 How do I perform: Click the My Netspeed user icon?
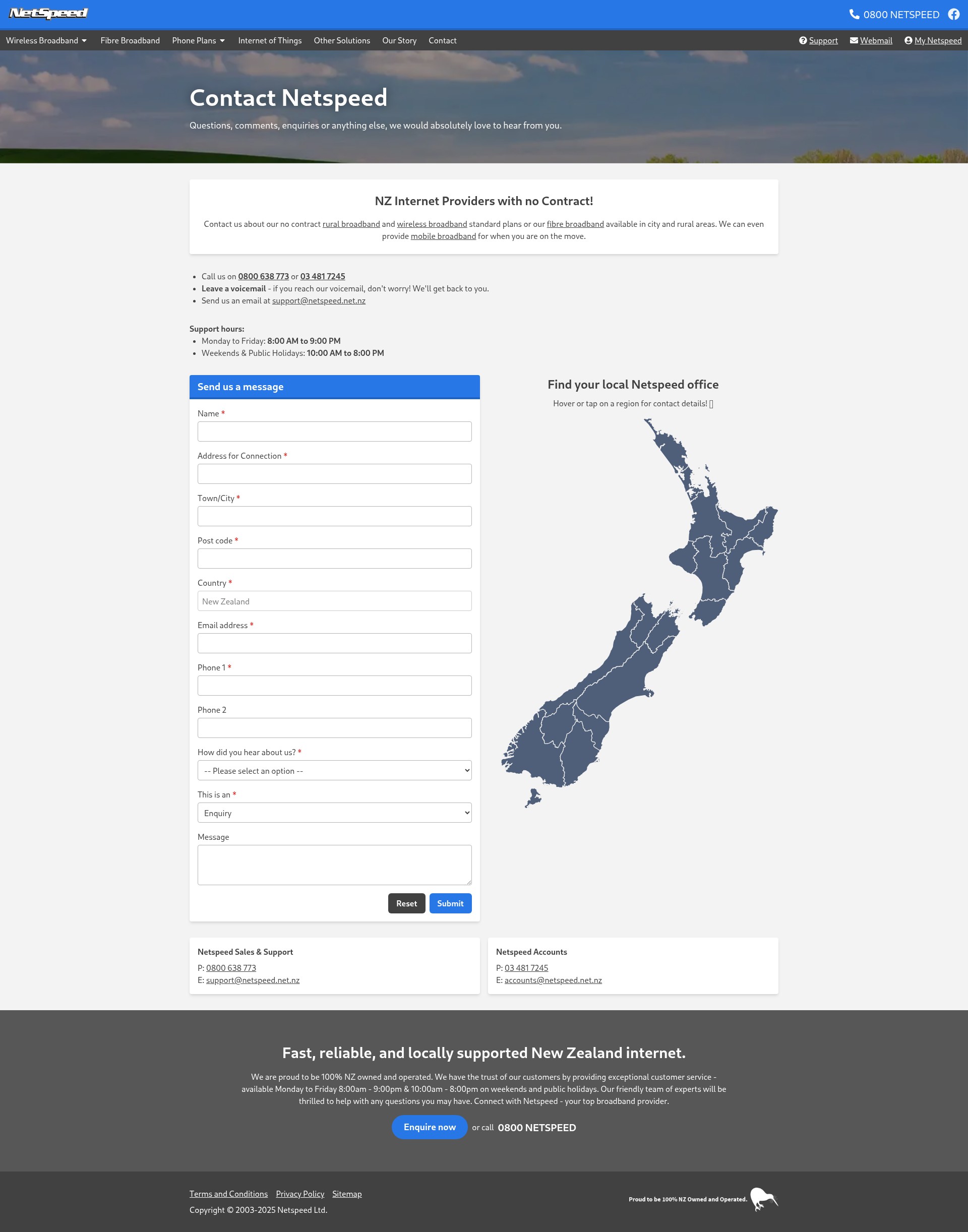pos(908,40)
